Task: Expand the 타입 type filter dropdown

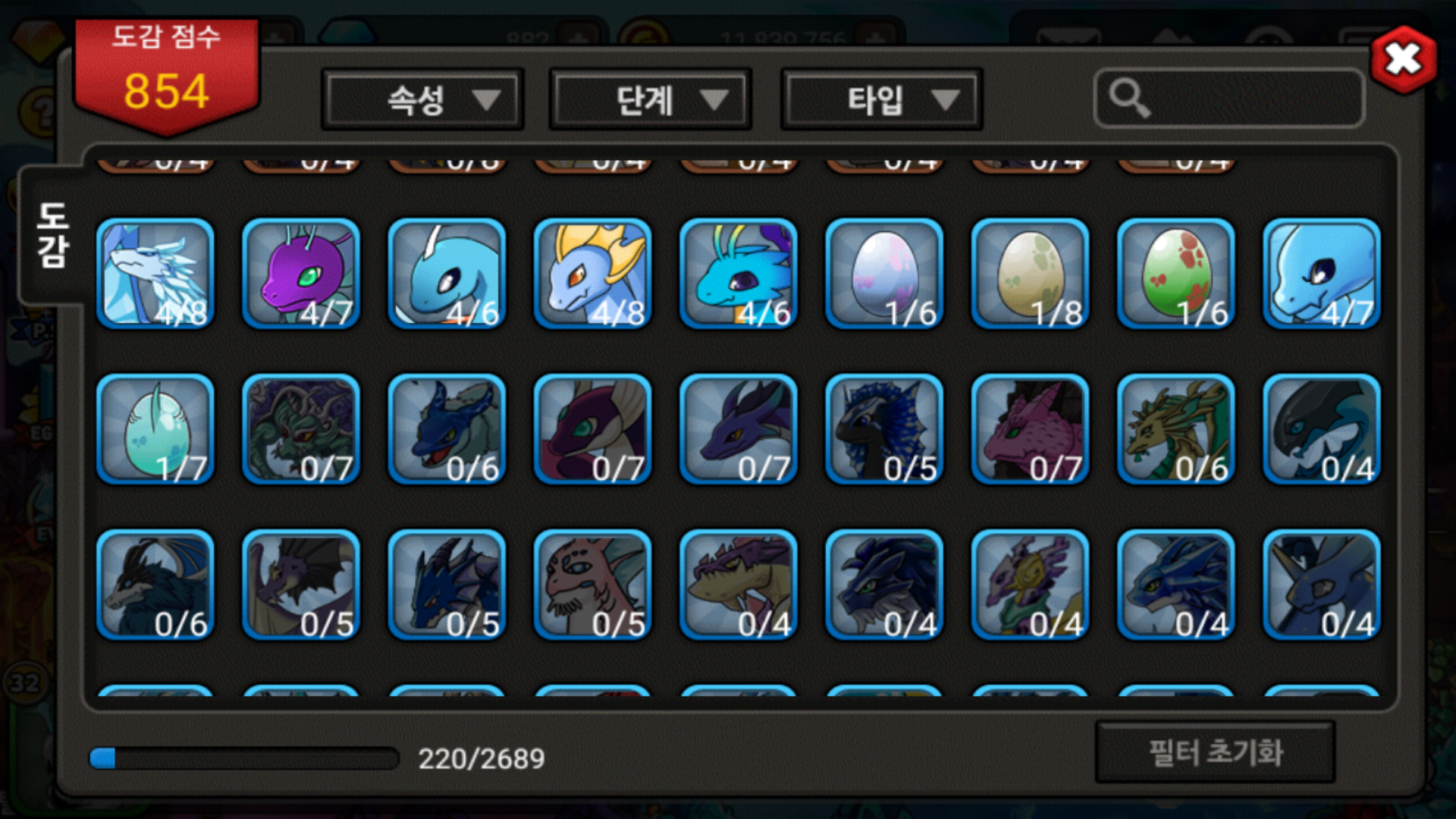Action: [881, 99]
